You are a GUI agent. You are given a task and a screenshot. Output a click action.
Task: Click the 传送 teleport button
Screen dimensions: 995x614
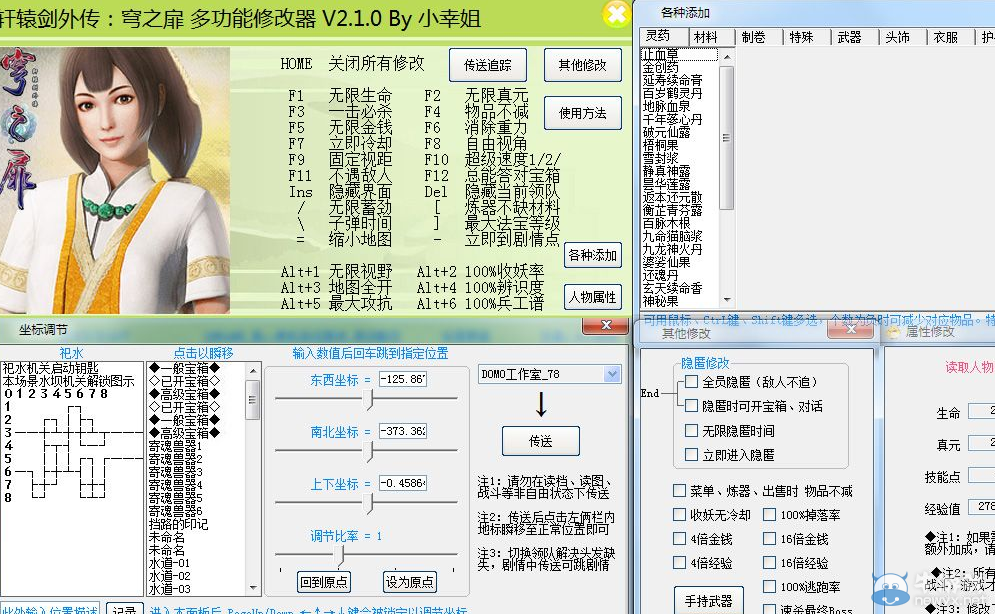[x=541, y=441]
